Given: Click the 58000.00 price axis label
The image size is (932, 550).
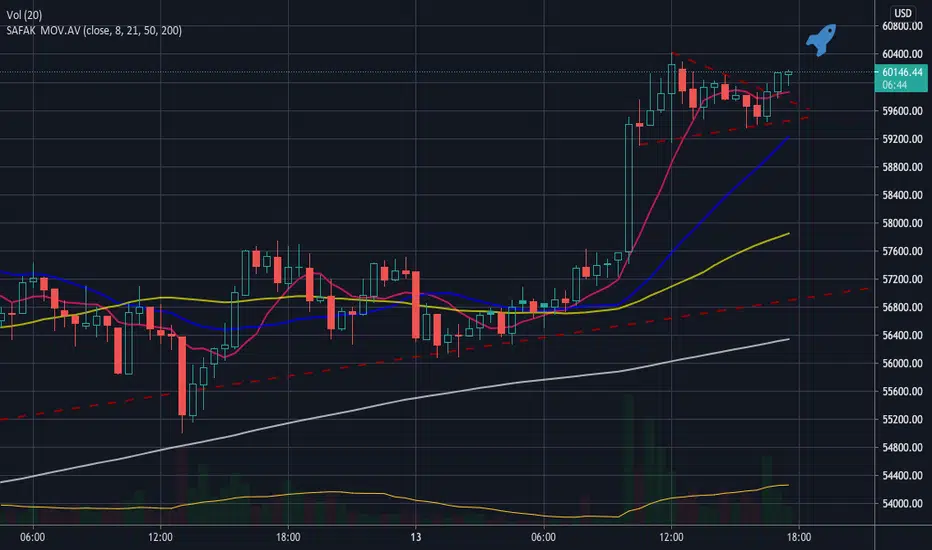Looking at the screenshot, I should [902, 224].
